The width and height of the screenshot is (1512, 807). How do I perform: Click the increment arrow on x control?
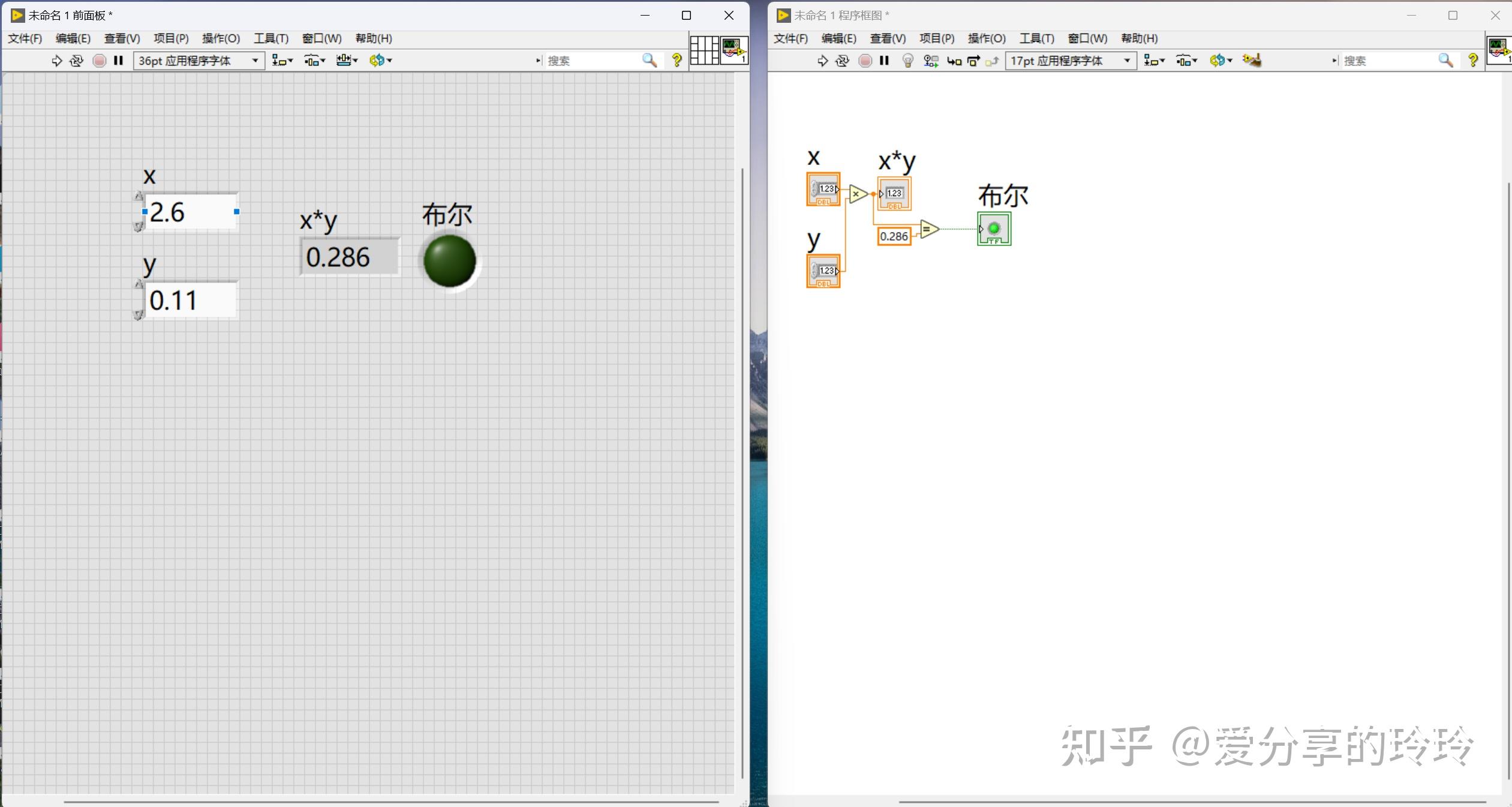[x=139, y=196]
